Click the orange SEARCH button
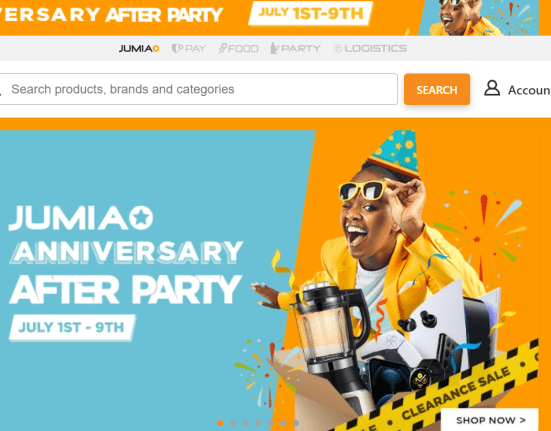The width and height of the screenshot is (551, 431). 437,89
